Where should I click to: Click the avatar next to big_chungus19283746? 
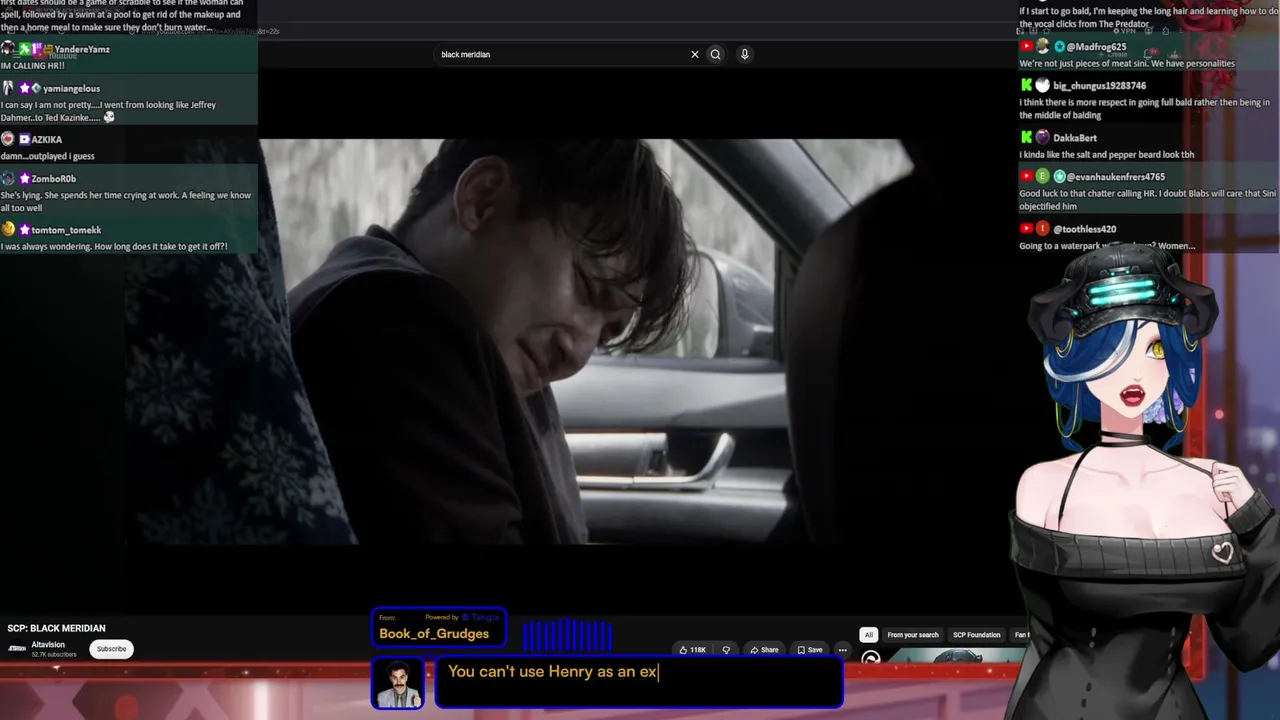(1042, 86)
